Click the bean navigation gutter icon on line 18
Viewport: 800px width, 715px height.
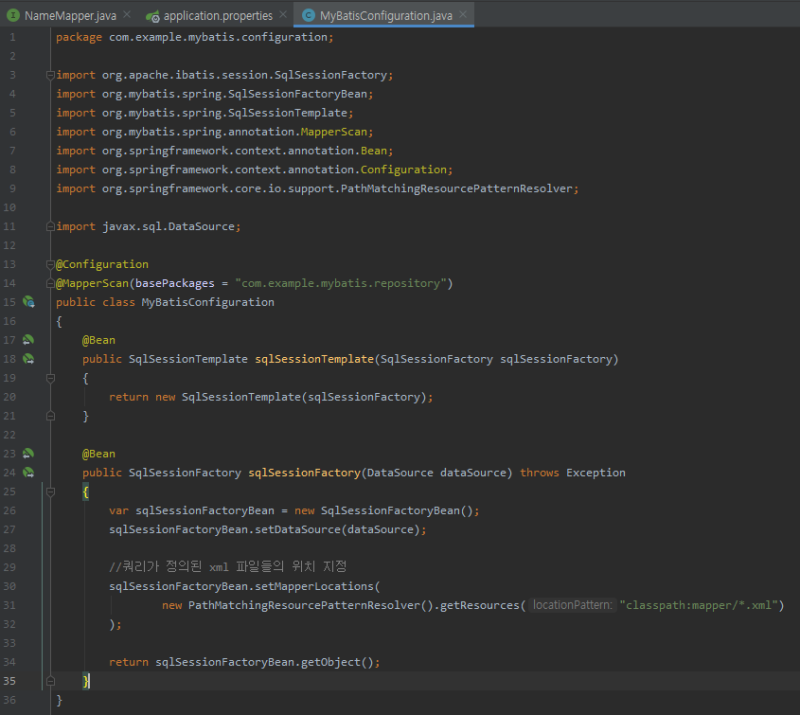pyautogui.click(x=28, y=359)
